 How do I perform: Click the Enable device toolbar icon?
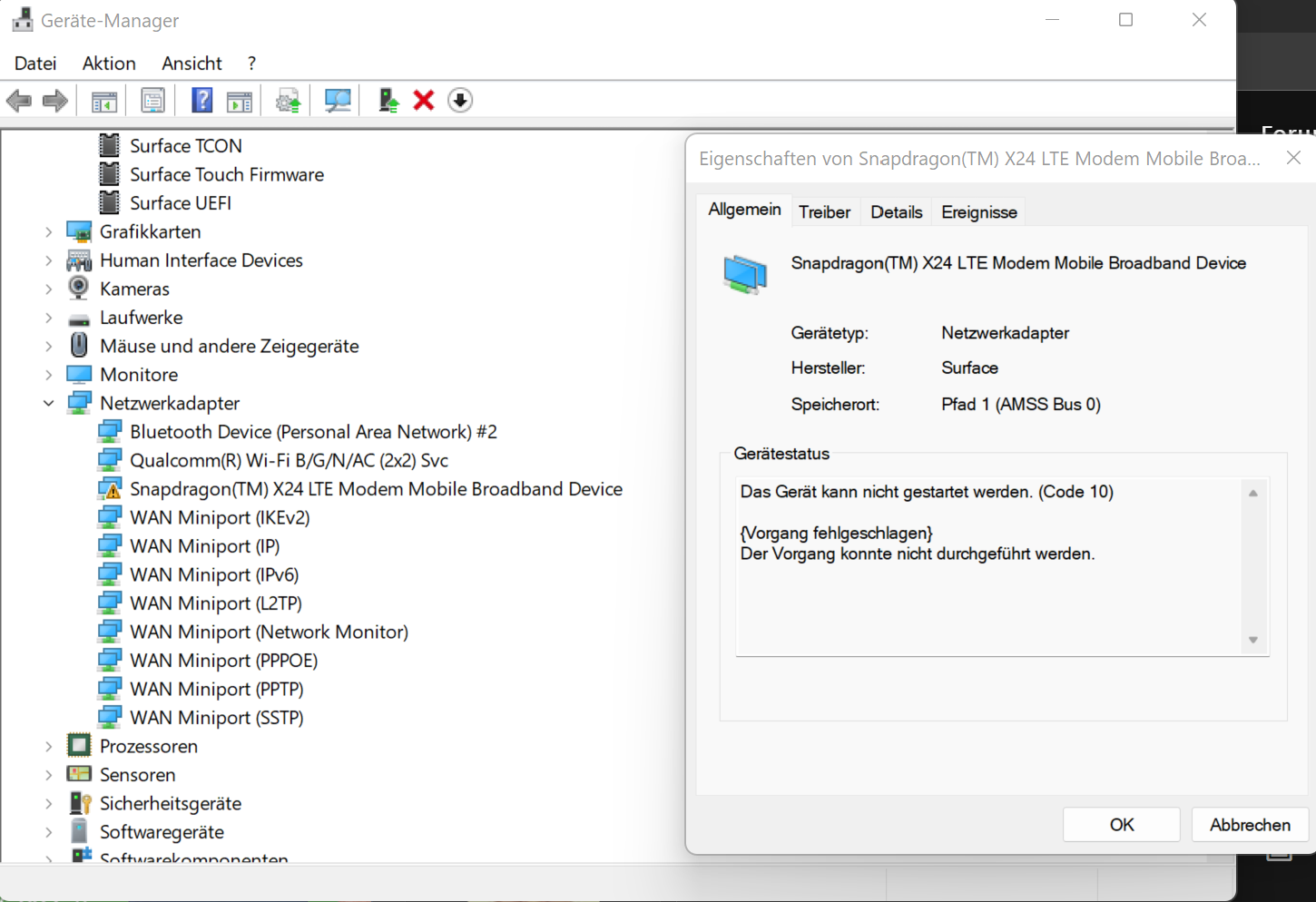(388, 101)
